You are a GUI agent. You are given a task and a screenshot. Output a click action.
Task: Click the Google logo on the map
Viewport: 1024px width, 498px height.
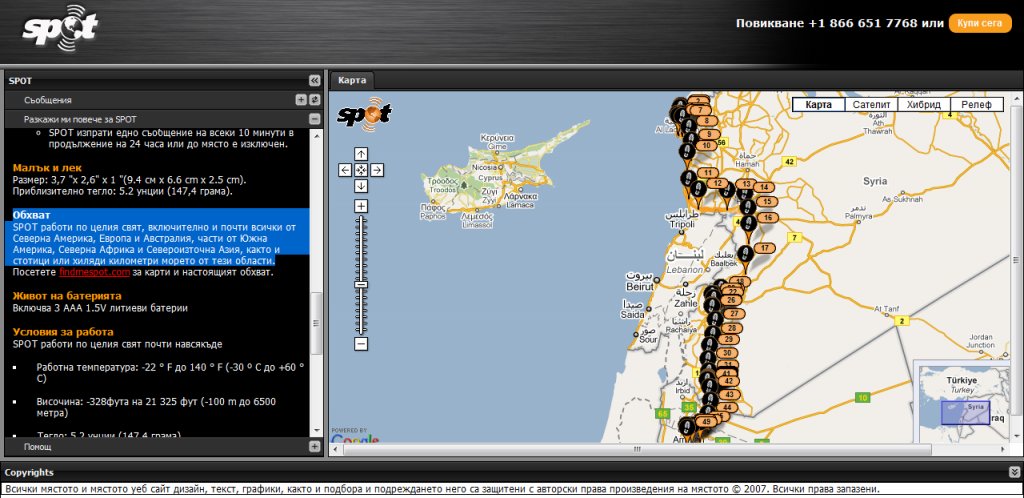point(356,439)
